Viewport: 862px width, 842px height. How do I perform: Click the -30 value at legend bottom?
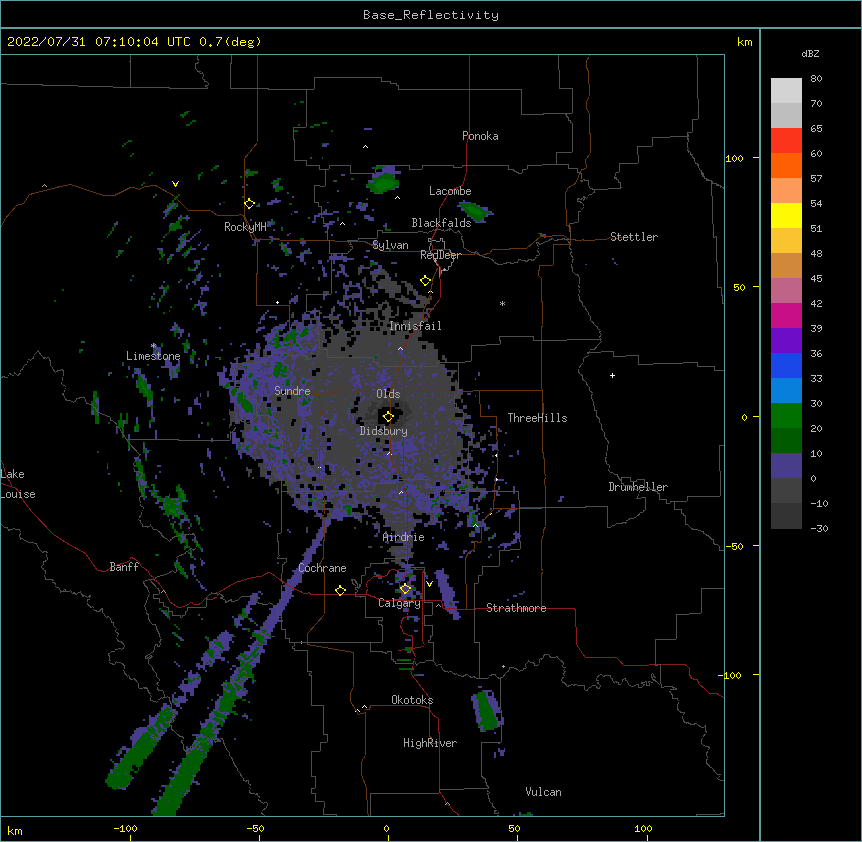(x=819, y=529)
